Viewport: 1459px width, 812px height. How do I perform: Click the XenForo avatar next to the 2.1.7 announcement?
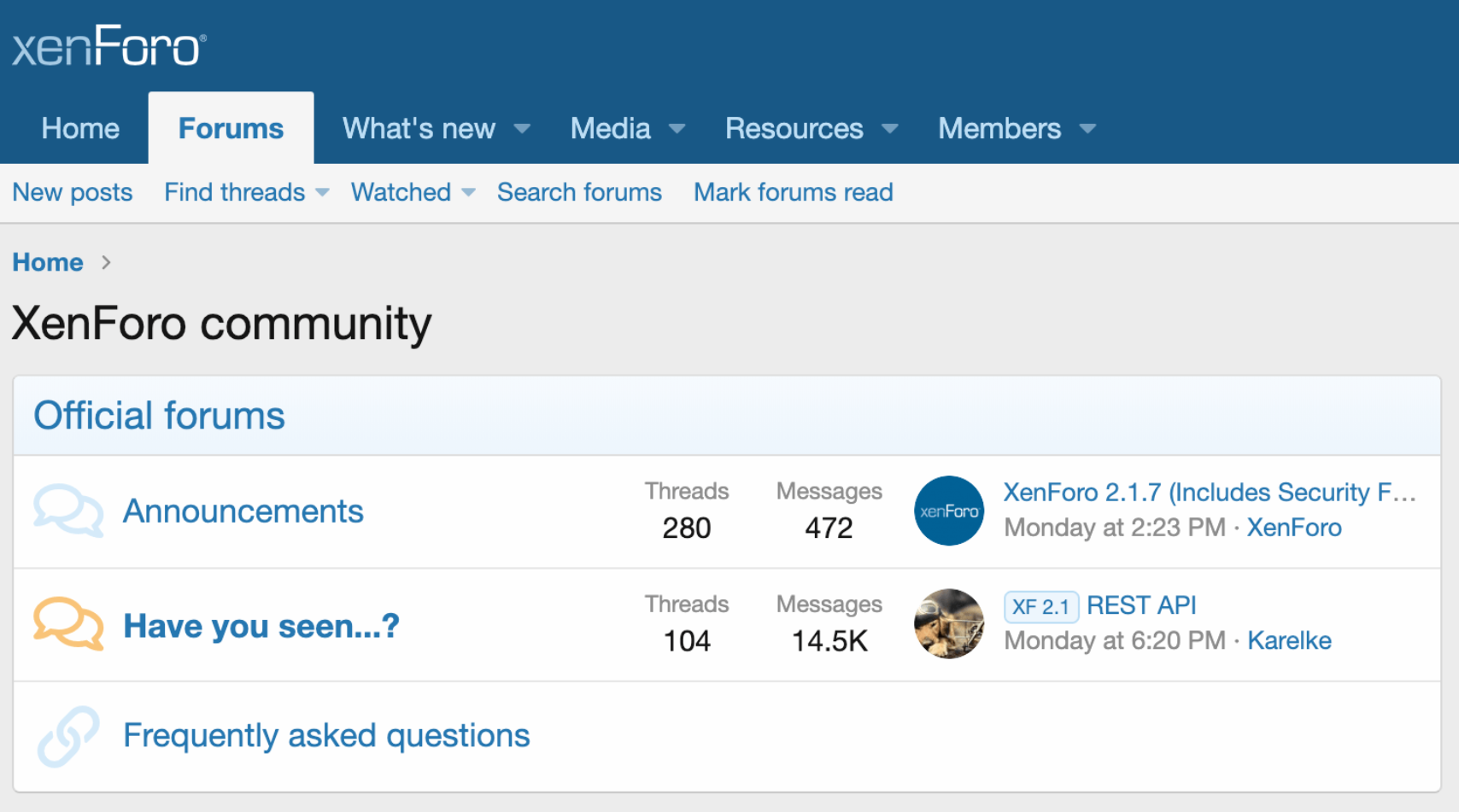[x=949, y=511]
